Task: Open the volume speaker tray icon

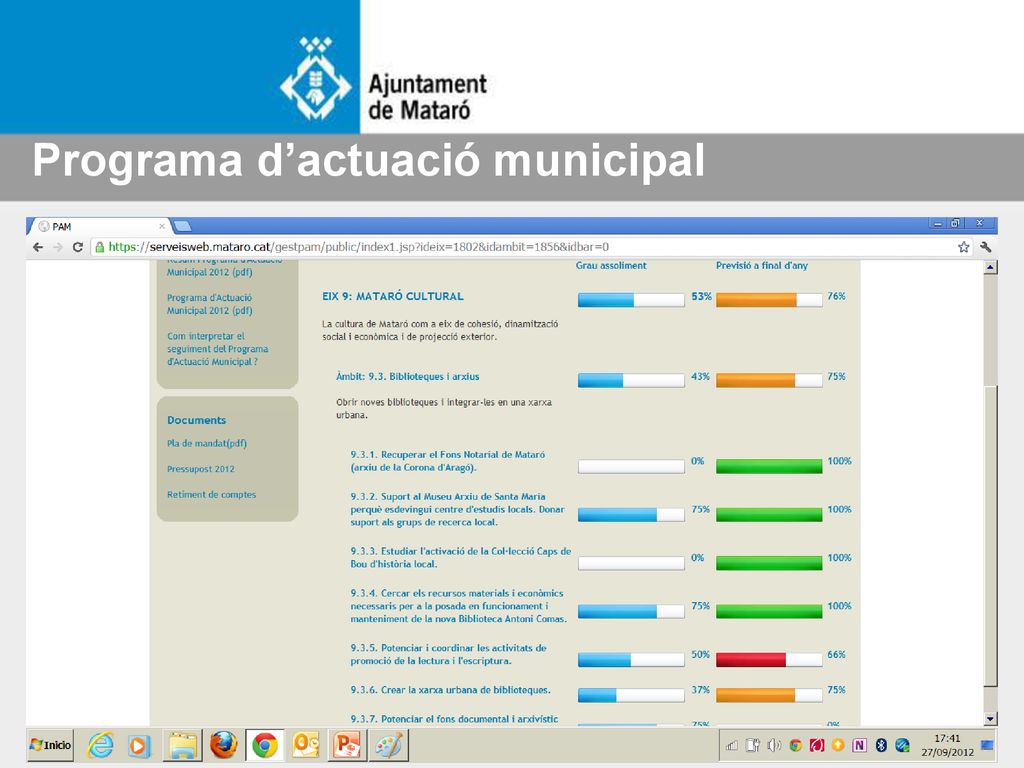Action: click(x=774, y=745)
